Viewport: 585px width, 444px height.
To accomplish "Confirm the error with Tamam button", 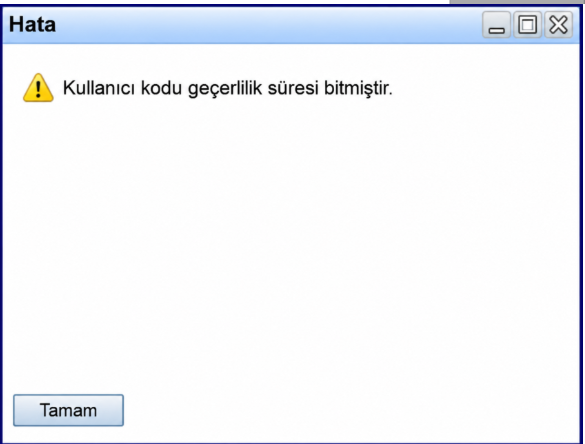I will click(x=68, y=410).
